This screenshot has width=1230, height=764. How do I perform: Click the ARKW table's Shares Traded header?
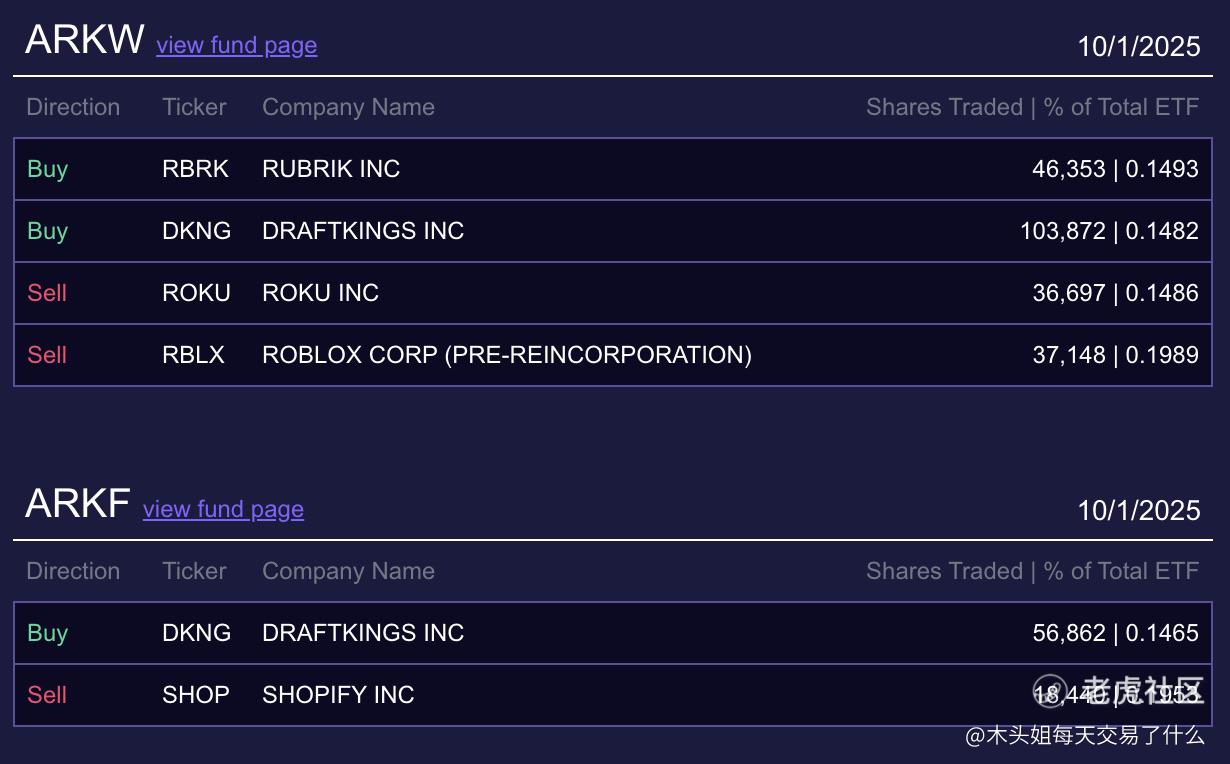click(x=1032, y=107)
